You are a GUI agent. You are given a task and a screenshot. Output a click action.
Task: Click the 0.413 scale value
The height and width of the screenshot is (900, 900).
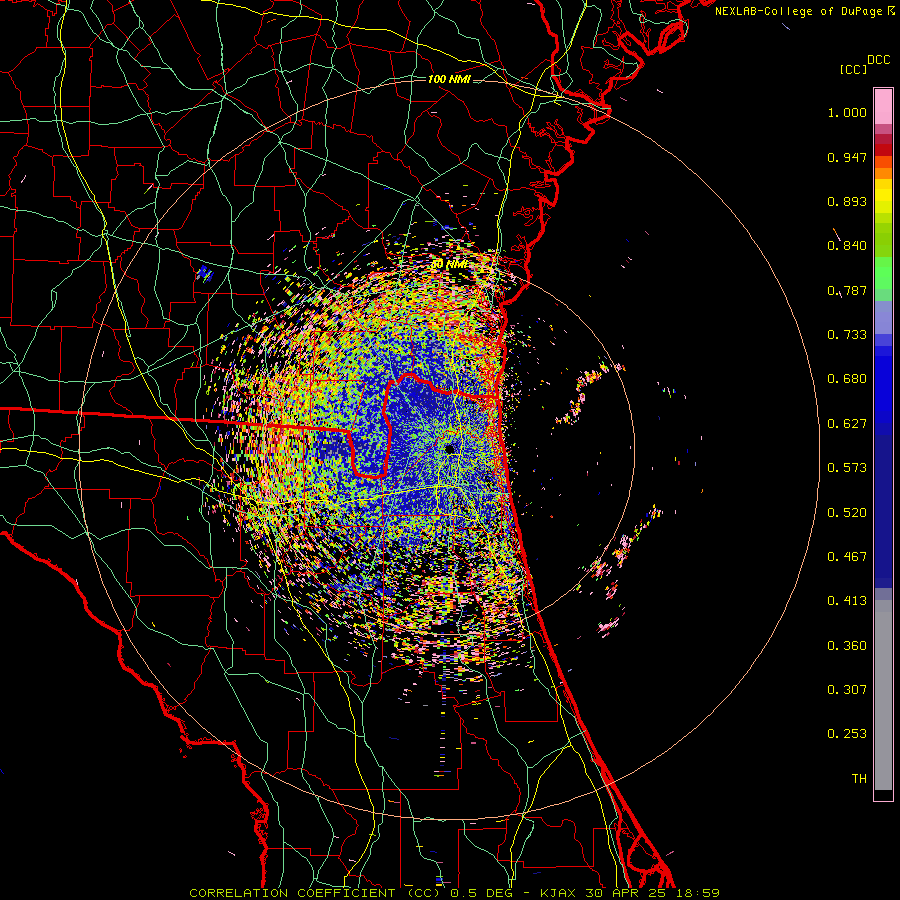coord(847,601)
